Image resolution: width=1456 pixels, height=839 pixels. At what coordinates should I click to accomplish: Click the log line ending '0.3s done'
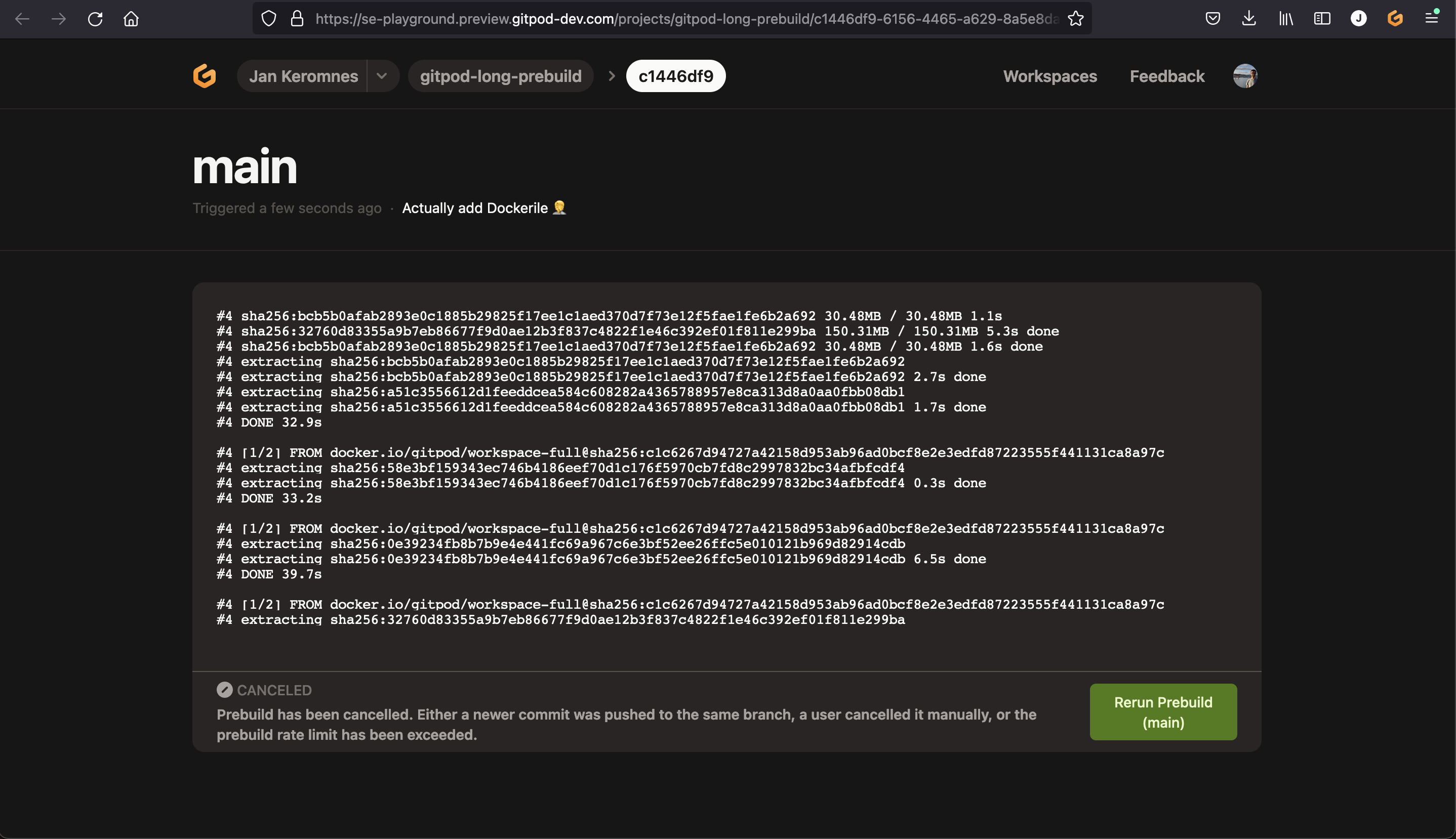pos(601,483)
